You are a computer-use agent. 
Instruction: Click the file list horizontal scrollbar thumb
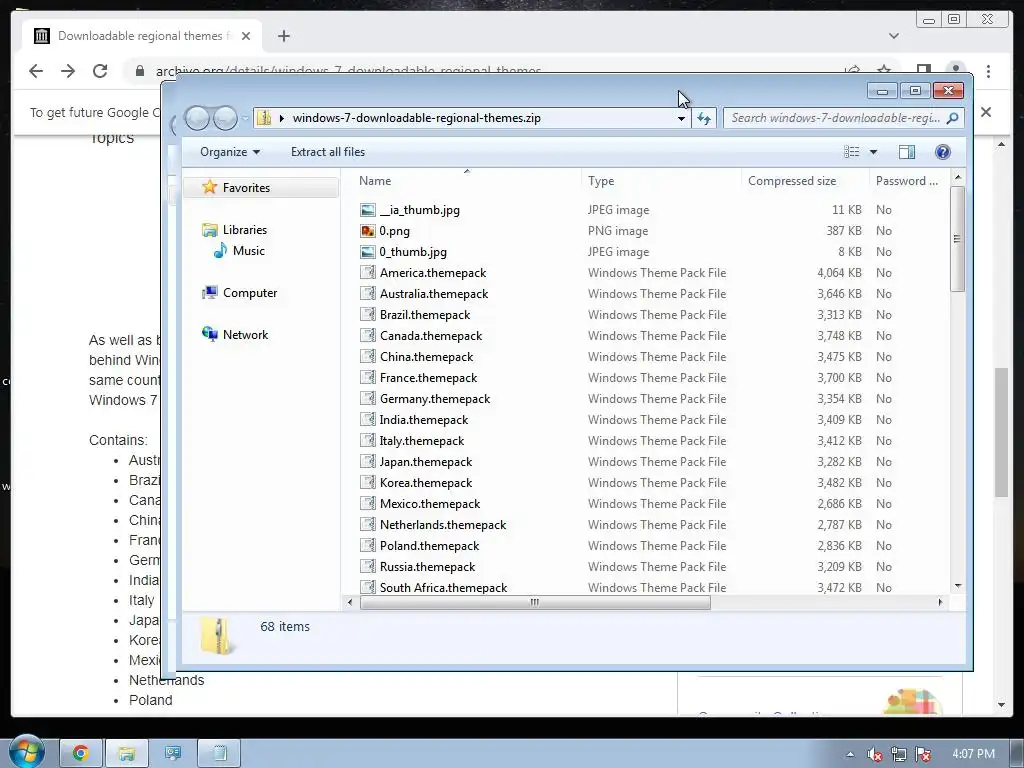point(535,602)
